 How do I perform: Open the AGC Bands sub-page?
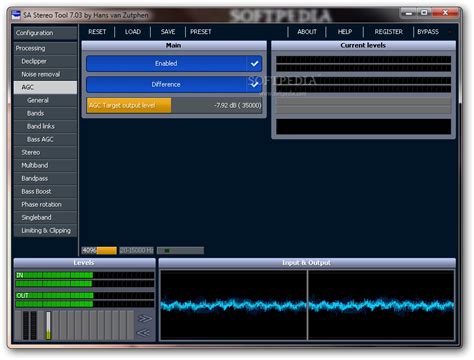(45, 113)
